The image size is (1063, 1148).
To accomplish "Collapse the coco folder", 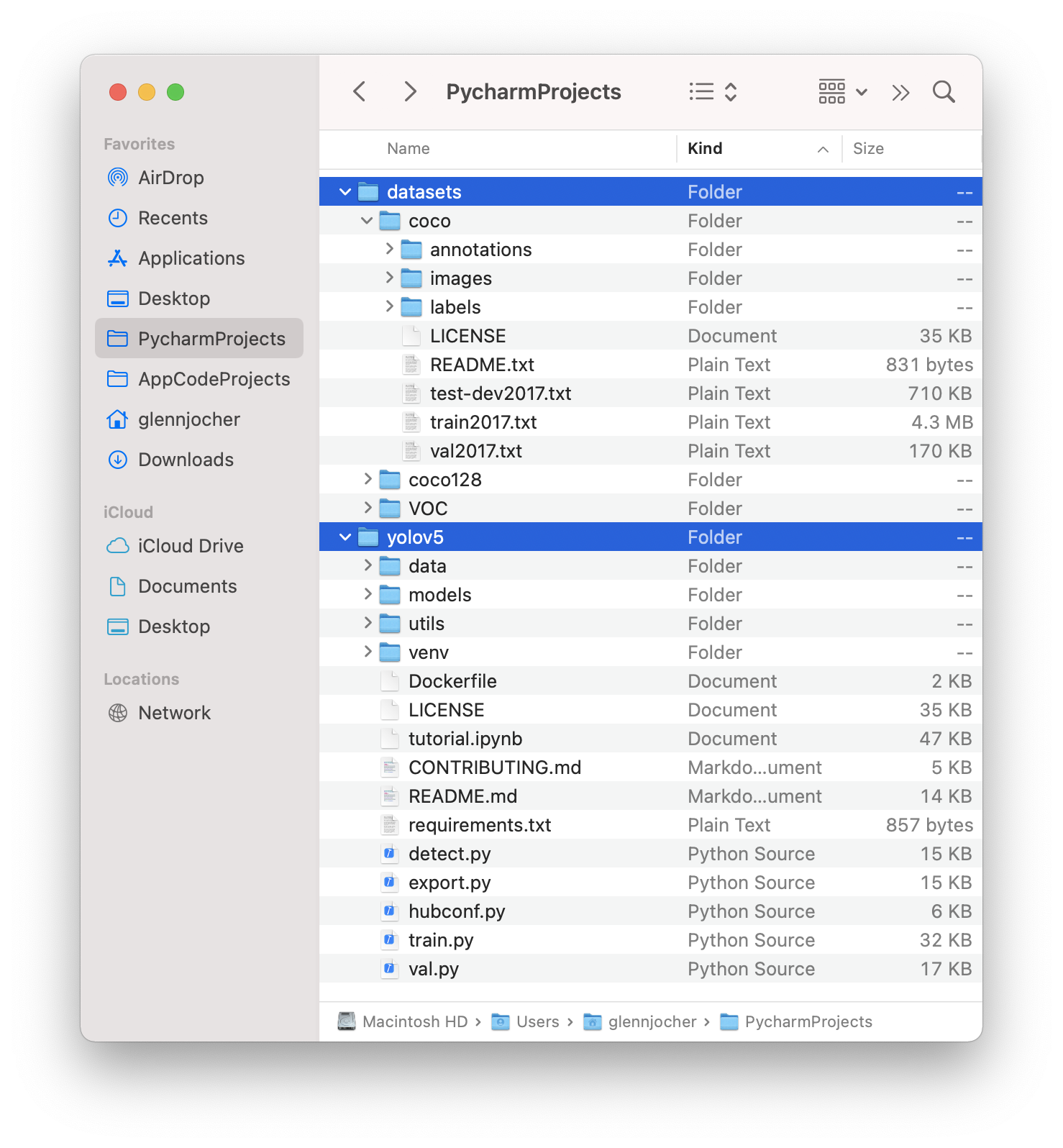I will pyautogui.click(x=367, y=221).
